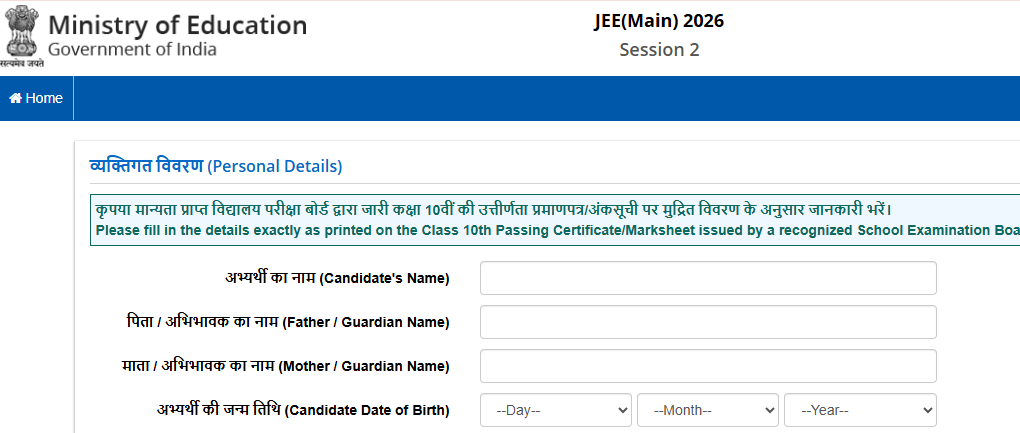Open the Home navigation menu item

coord(36,98)
